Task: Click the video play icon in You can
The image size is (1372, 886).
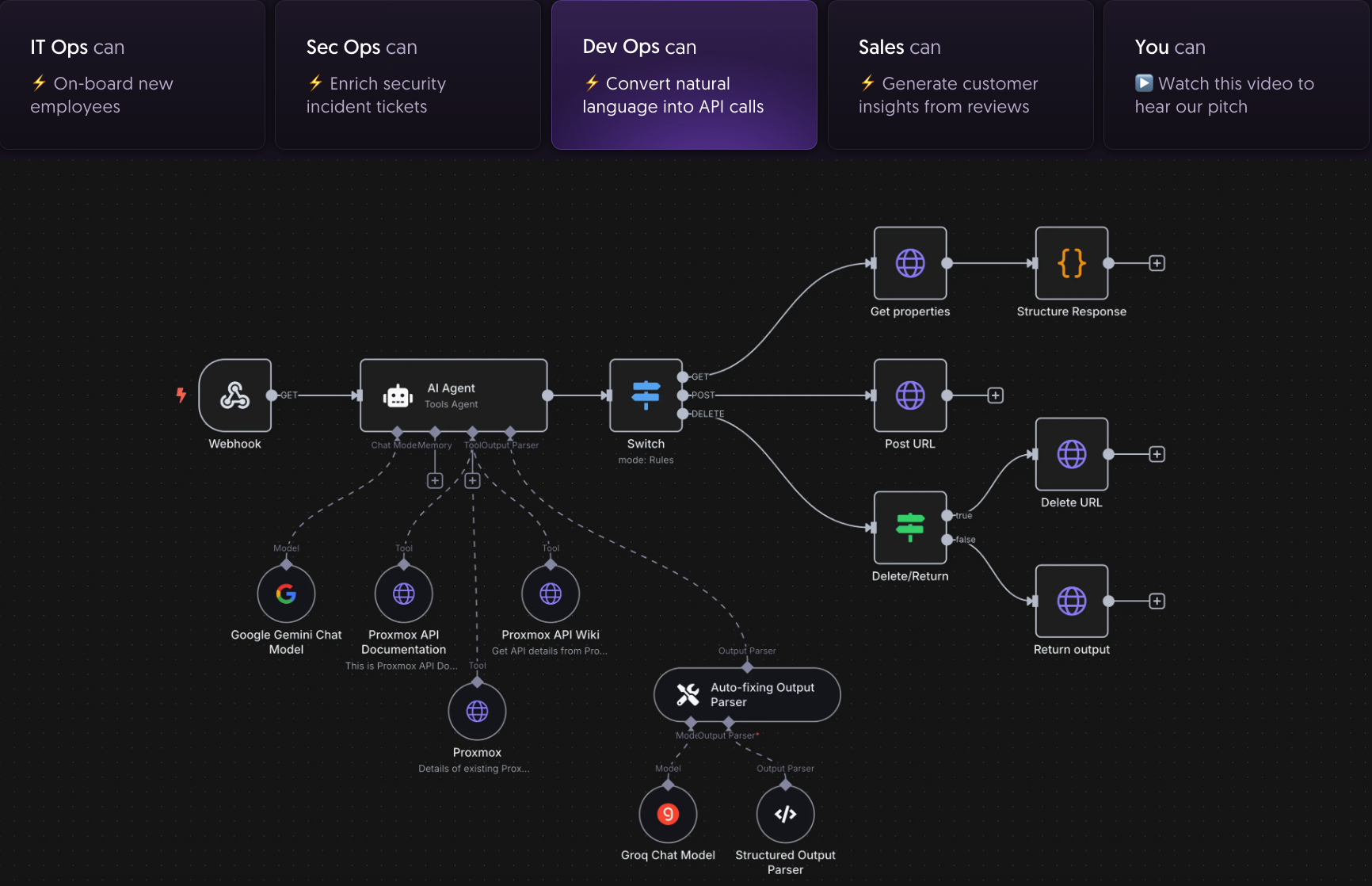Action: 1144,82
